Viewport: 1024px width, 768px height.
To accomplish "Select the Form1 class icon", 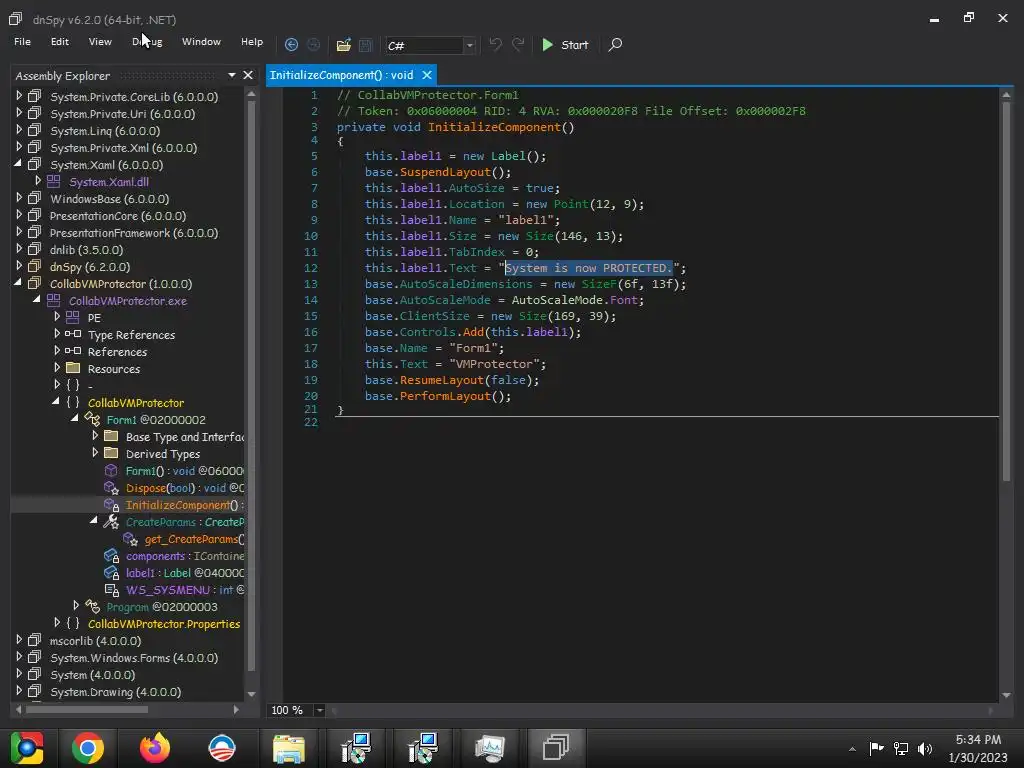I will [x=92, y=419].
